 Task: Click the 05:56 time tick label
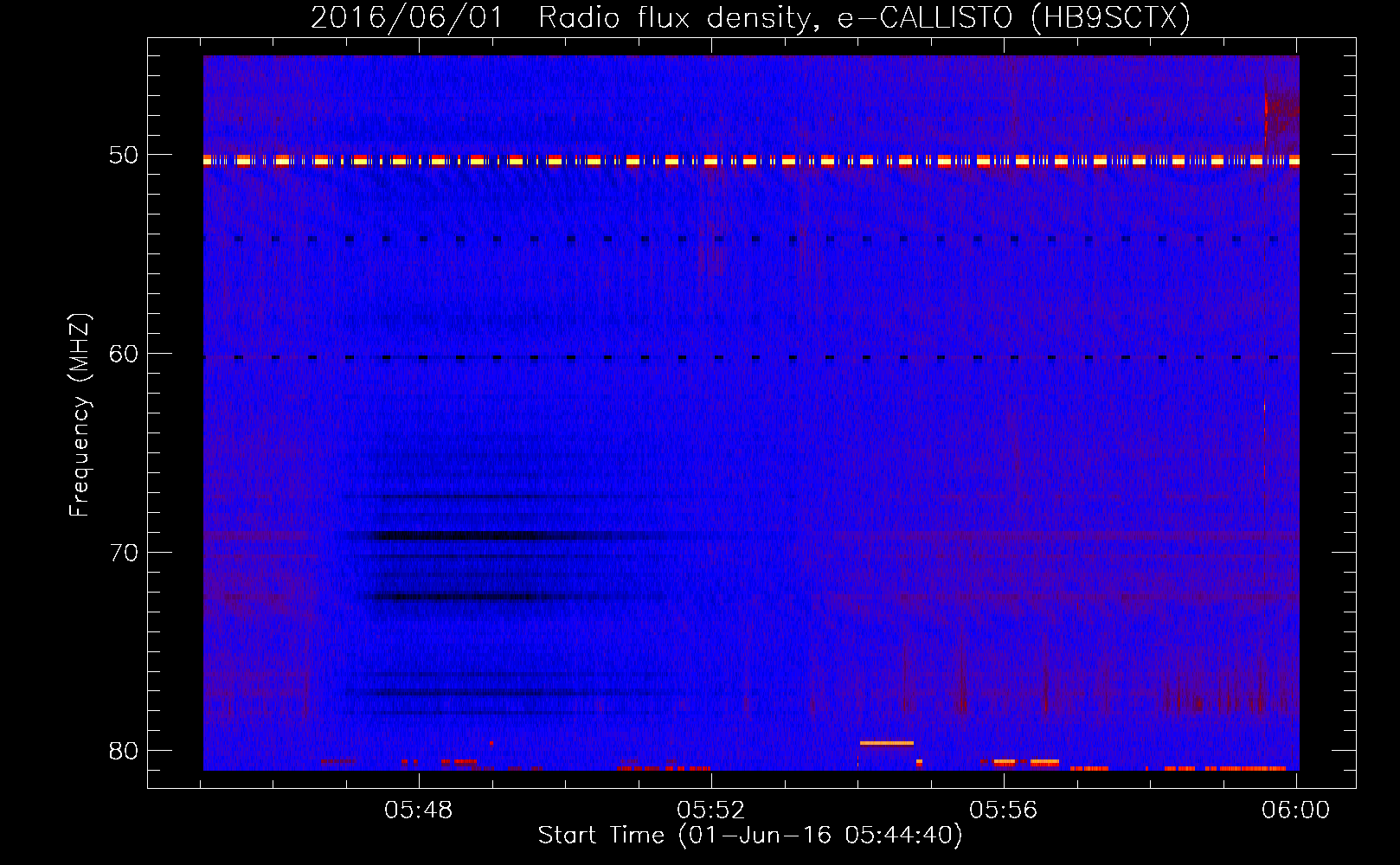pos(1004,811)
